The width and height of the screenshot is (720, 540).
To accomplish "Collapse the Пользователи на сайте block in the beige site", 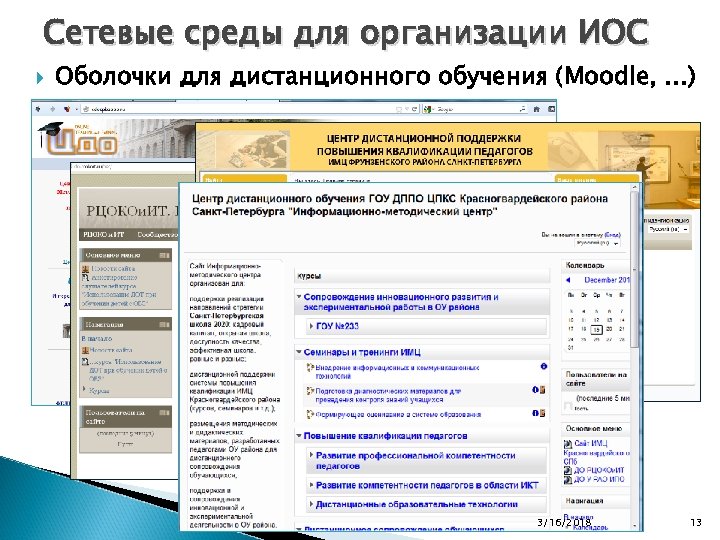I will point(164,413).
